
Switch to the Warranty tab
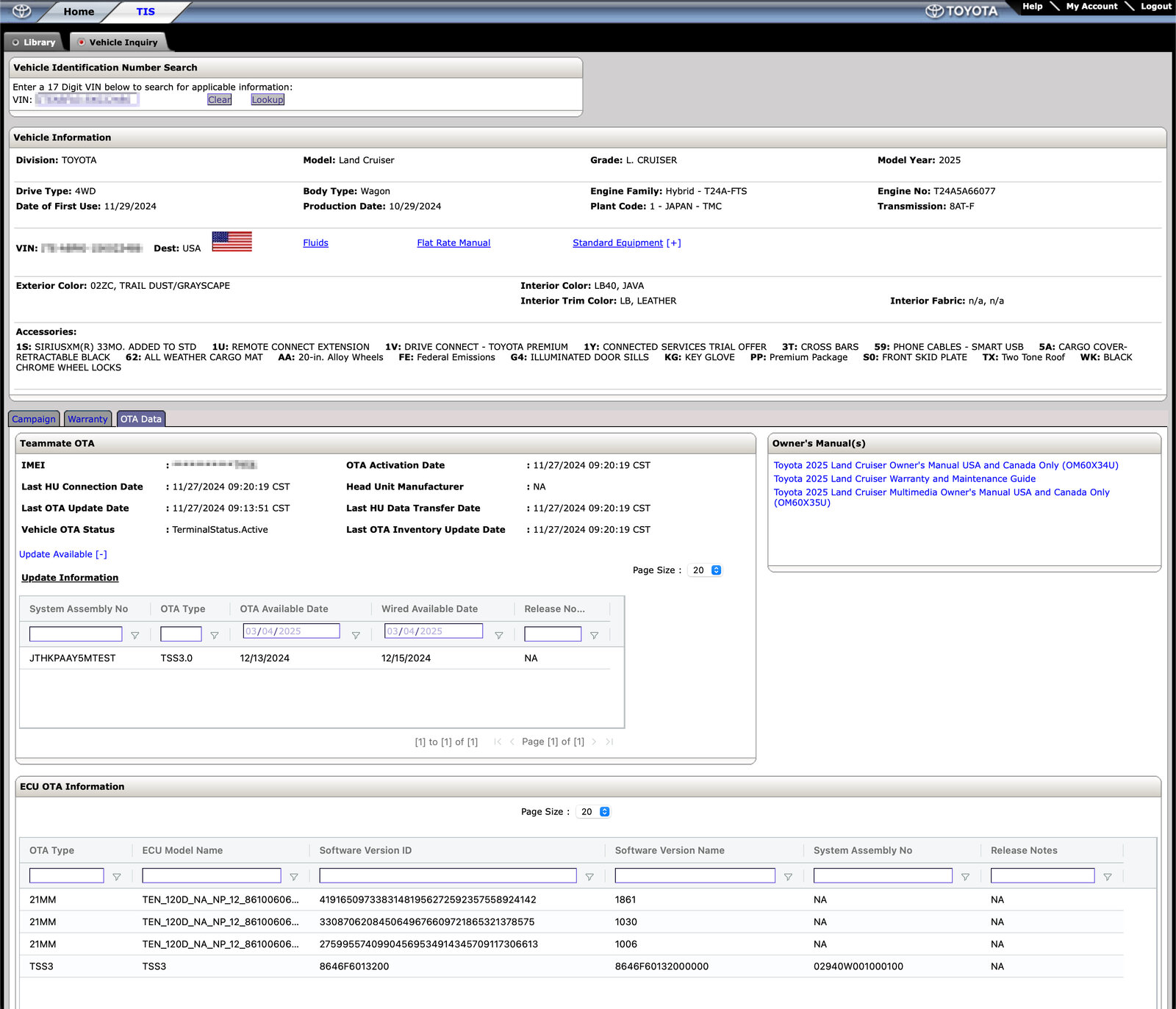pos(87,419)
